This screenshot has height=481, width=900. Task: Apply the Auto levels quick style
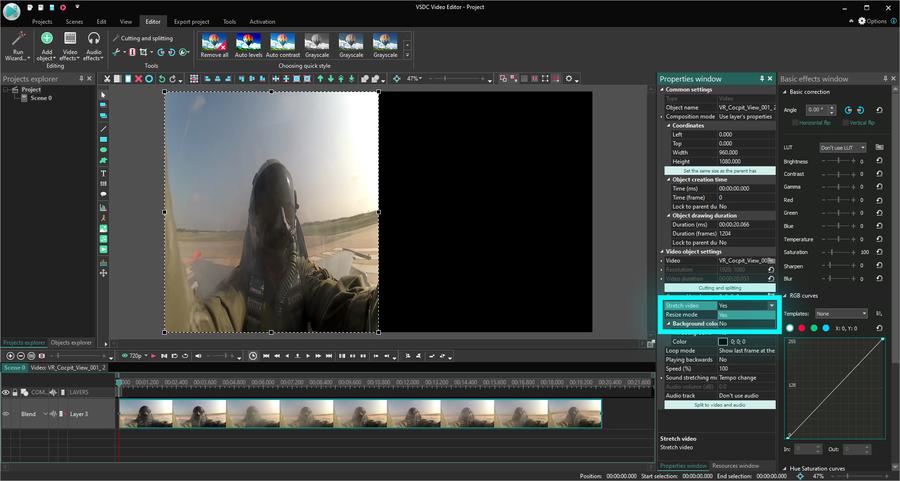coord(249,45)
